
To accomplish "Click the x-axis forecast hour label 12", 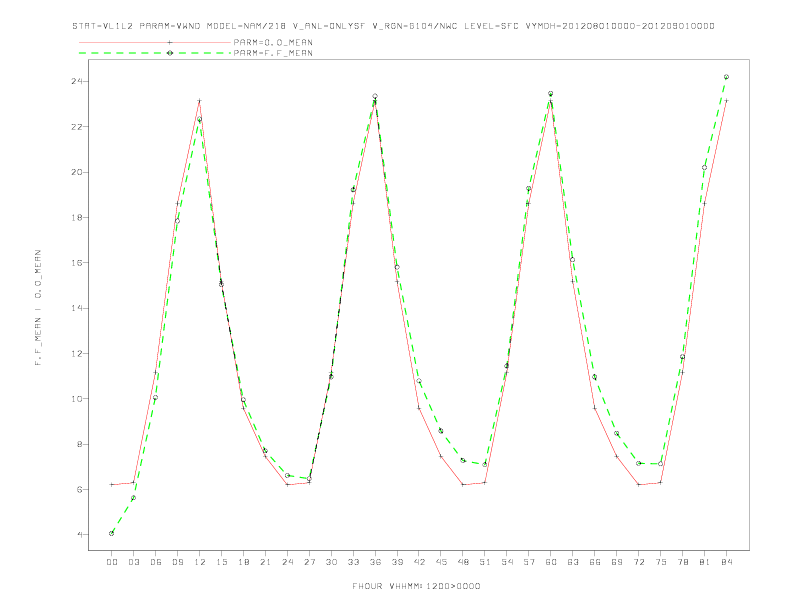I will pyautogui.click(x=200, y=562).
